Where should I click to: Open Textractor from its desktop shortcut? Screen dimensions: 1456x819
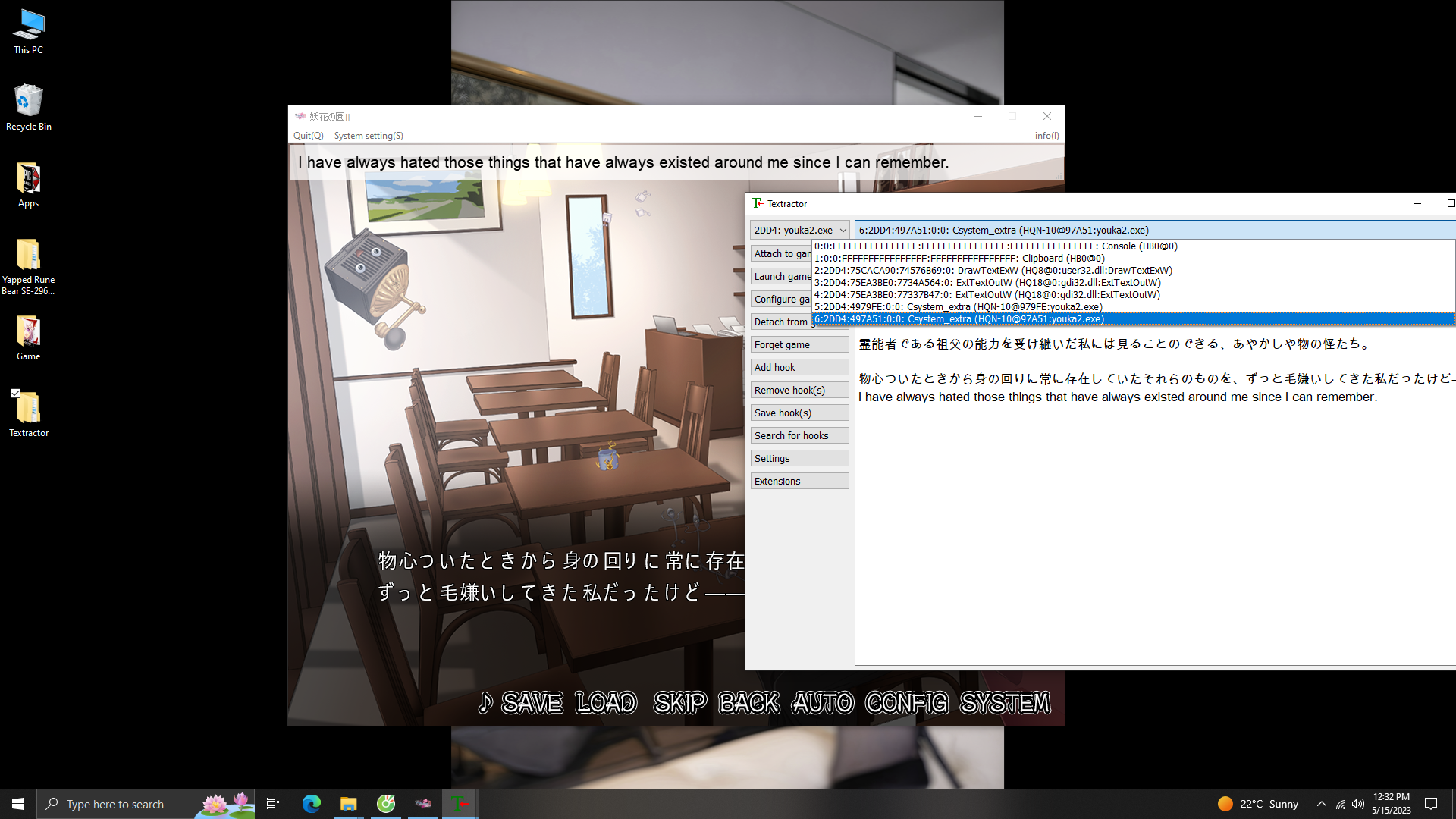(28, 409)
